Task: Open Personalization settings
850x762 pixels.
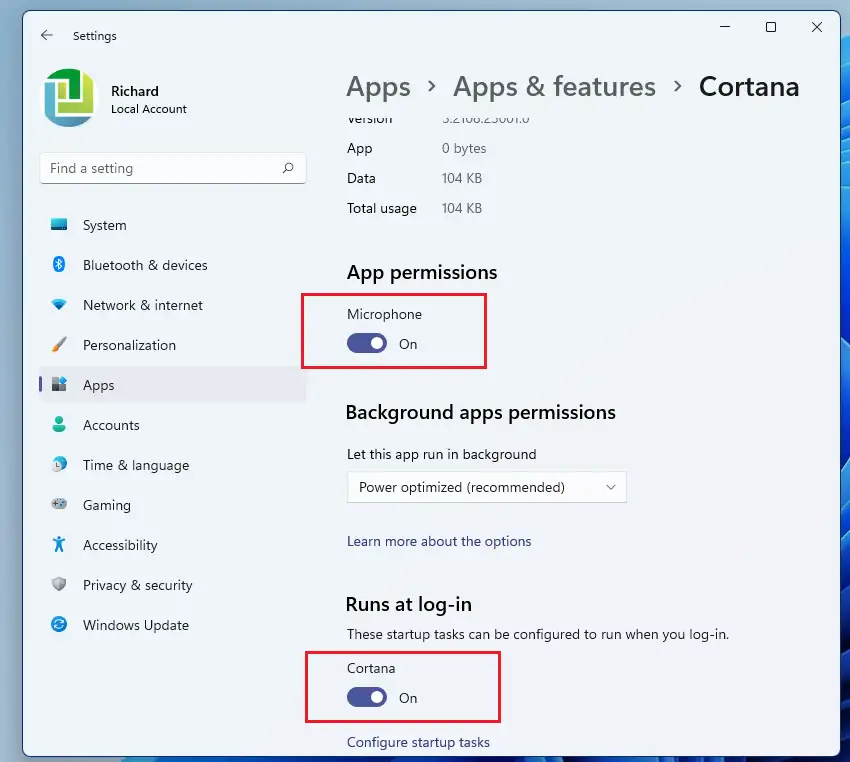Action: [x=173, y=345]
